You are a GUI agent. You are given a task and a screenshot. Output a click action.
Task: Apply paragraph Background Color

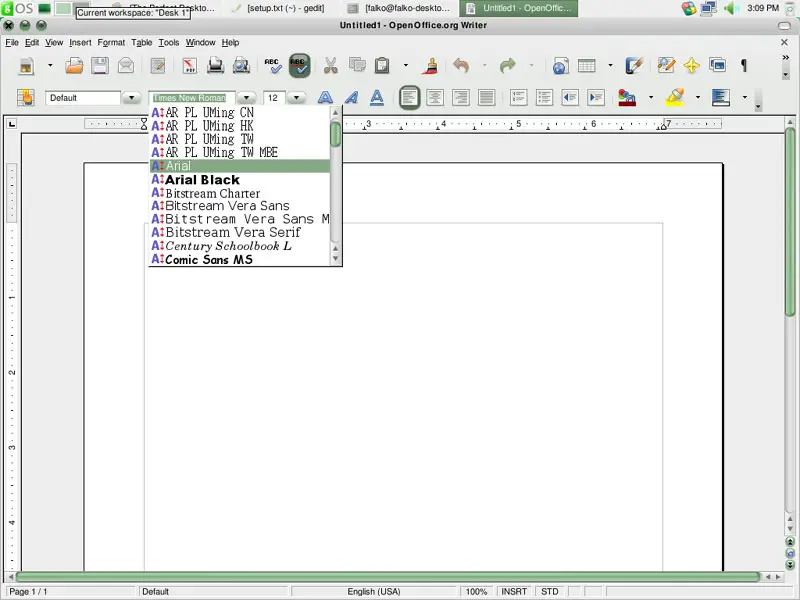click(721, 97)
